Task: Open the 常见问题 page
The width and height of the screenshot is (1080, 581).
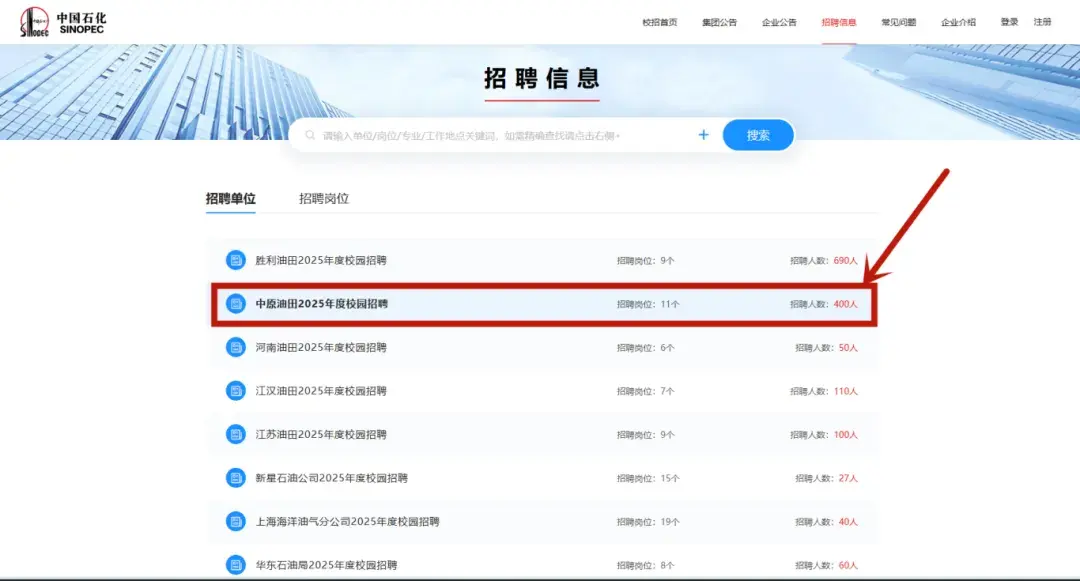Action: tap(897, 21)
